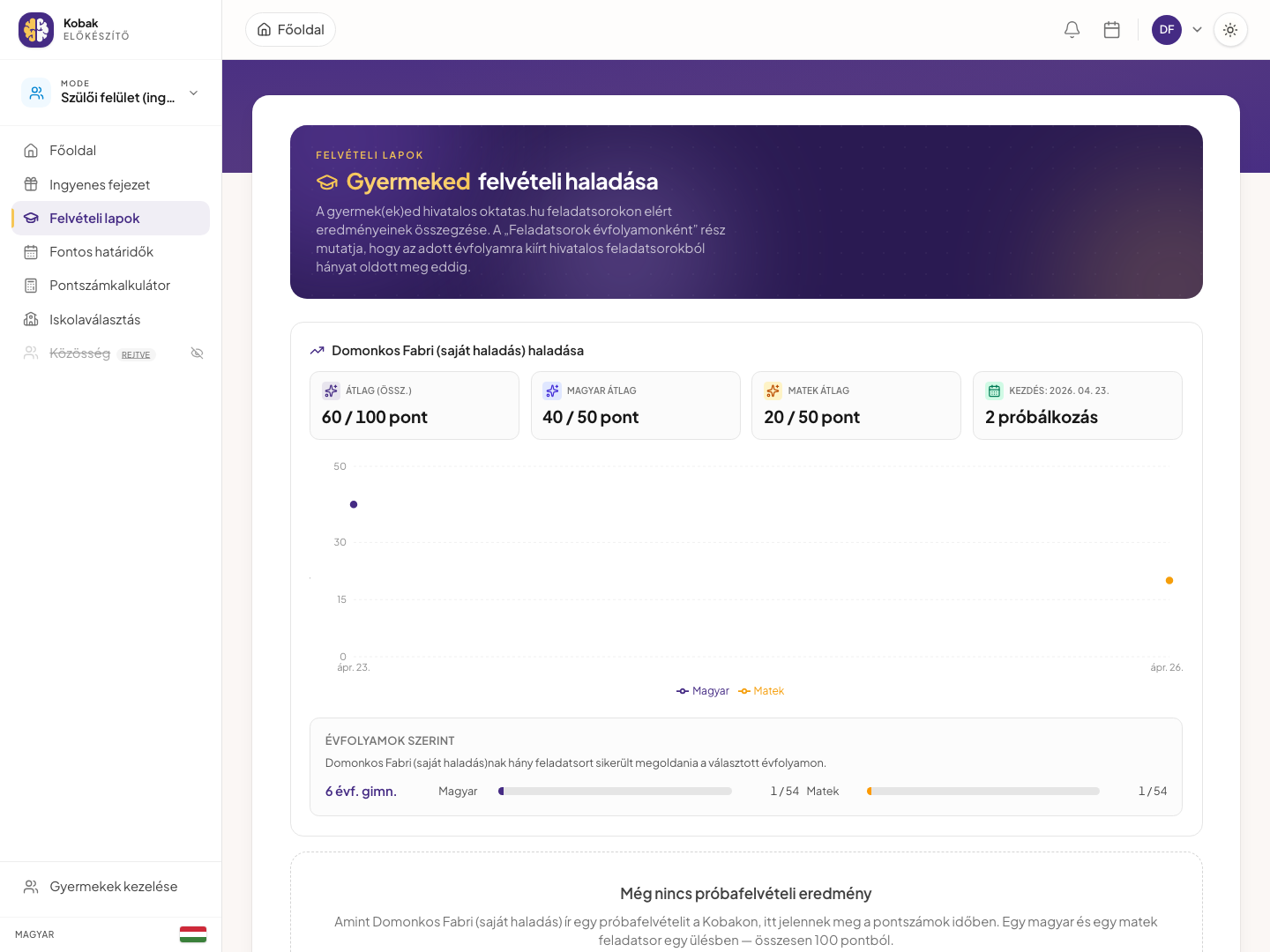The width and height of the screenshot is (1270, 952).
Task: Click the 20 / 50 pont value
Action: coord(812,418)
